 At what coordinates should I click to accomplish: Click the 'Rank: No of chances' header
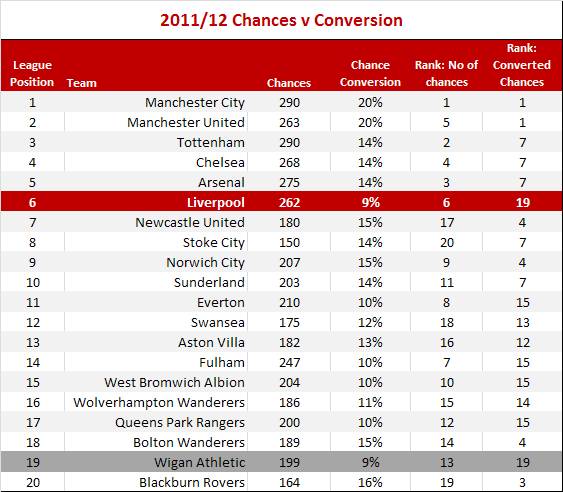pyautogui.click(x=446, y=73)
